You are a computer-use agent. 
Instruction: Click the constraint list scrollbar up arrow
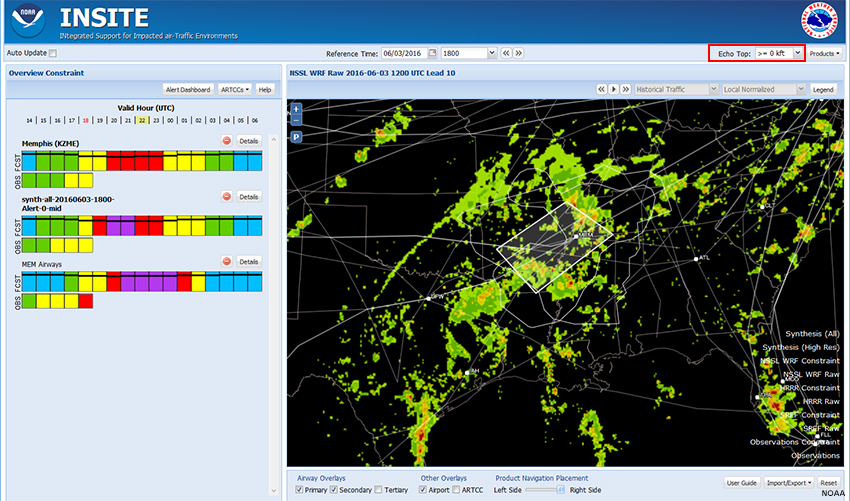pos(273,139)
